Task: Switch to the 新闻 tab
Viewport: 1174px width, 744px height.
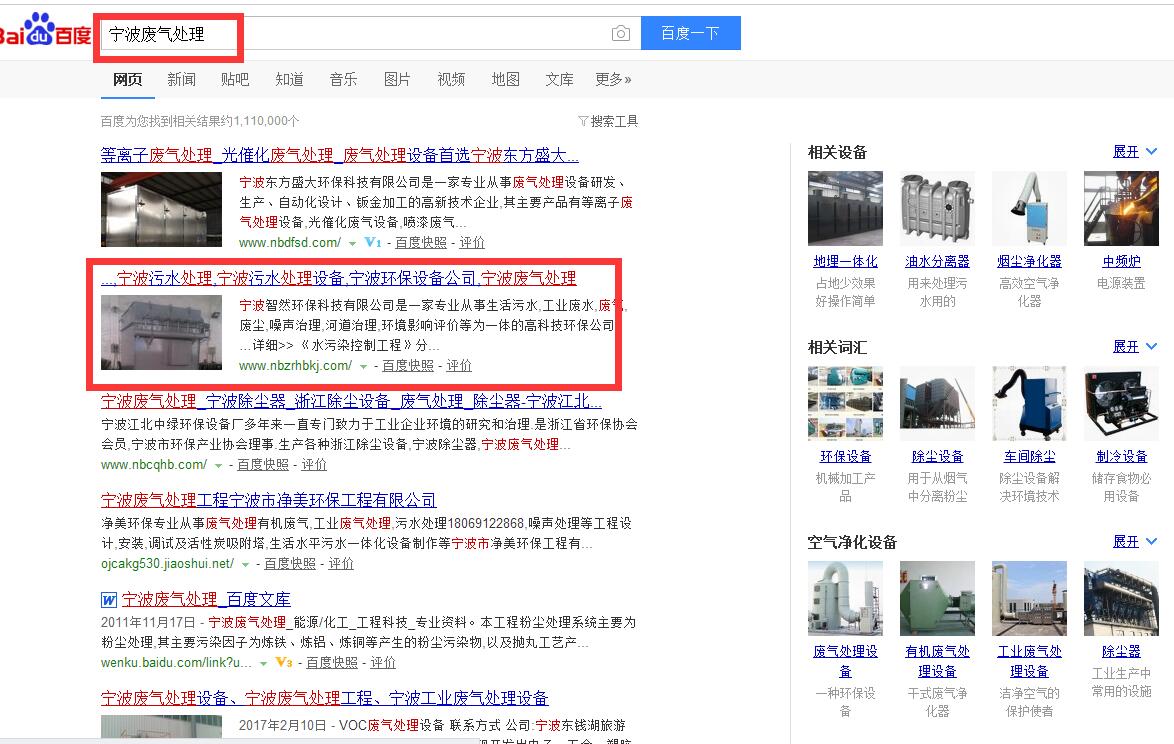Action: [x=181, y=79]
